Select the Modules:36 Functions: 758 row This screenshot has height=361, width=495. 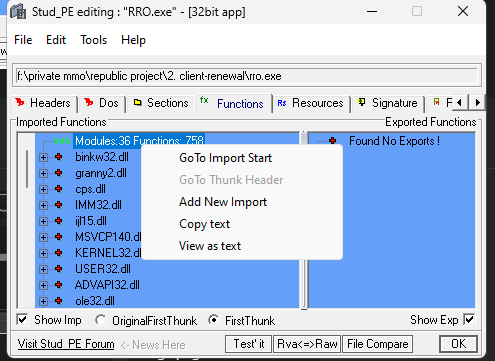pyautogui.click(x=139, y=141)
